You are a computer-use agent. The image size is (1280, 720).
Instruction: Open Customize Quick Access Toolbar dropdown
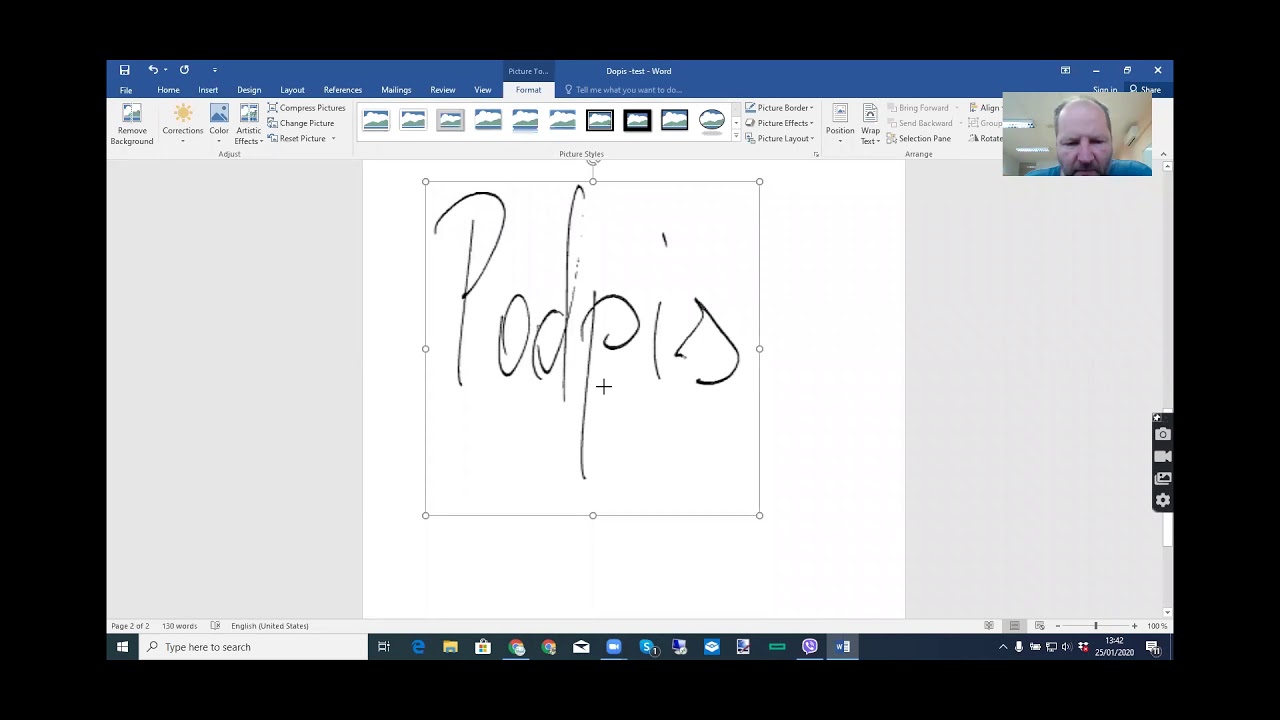click(214, 70)
